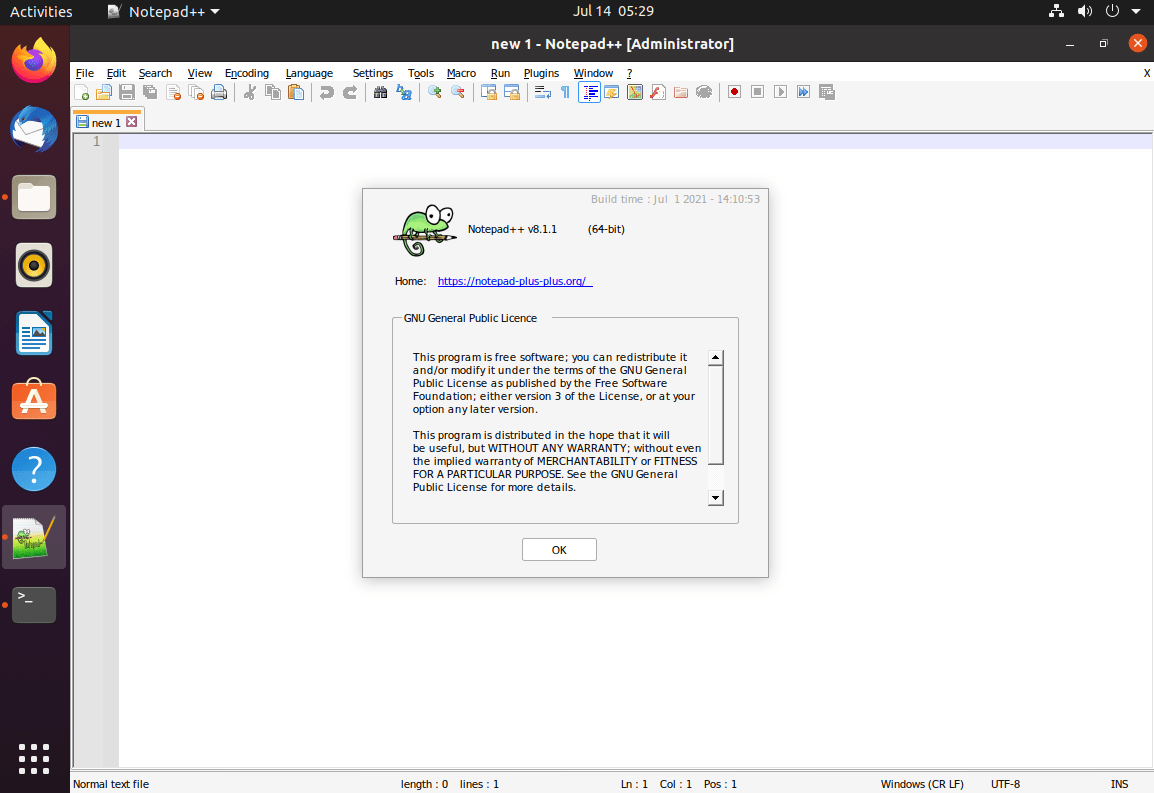1154x793 pixels.
Task: Close the 'new 1' tab with its X
Action: pyautogui.click(x=132, y=121)
